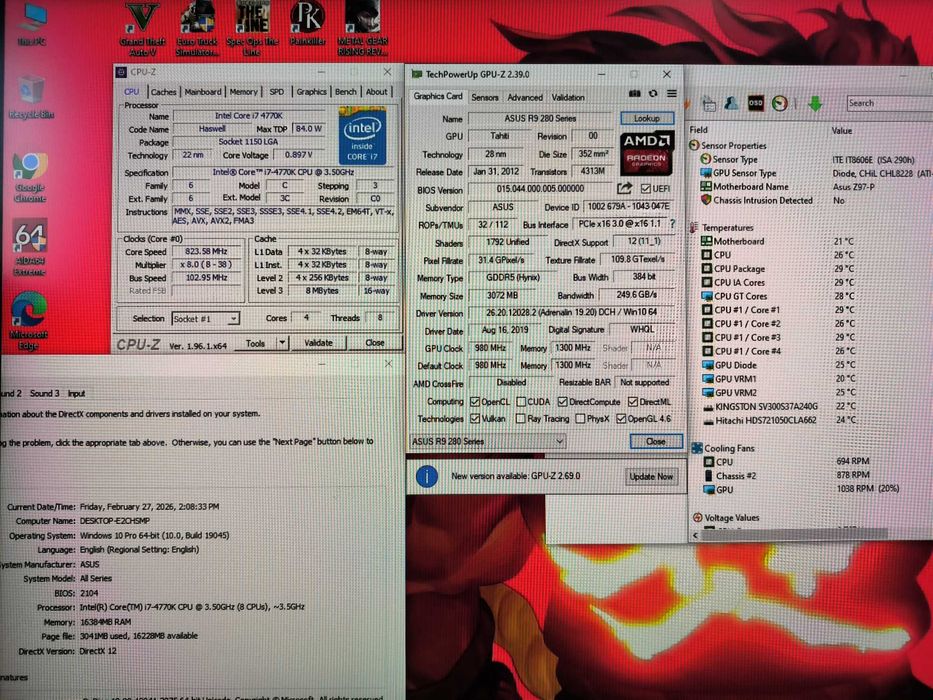Screen dimensions: 933x700
Task: Open This PC desktop icon
Action: pos(32,24)
